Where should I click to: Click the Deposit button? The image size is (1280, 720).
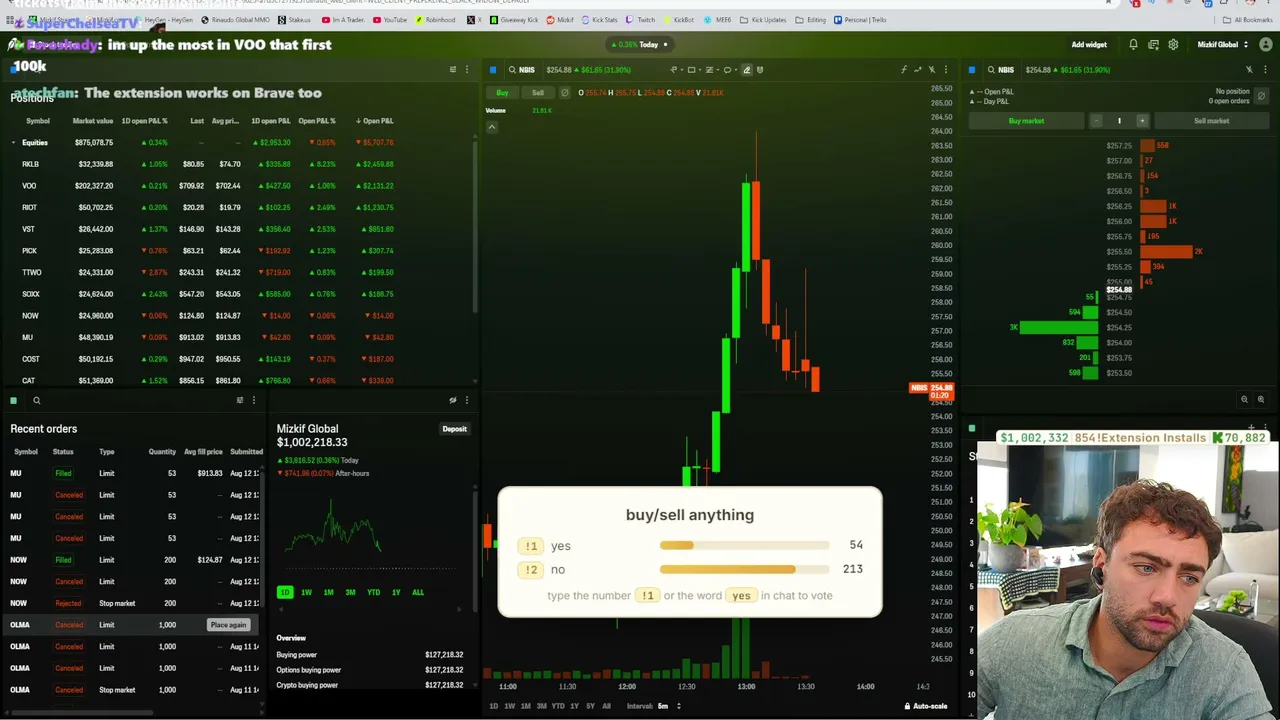click(454, 429)
